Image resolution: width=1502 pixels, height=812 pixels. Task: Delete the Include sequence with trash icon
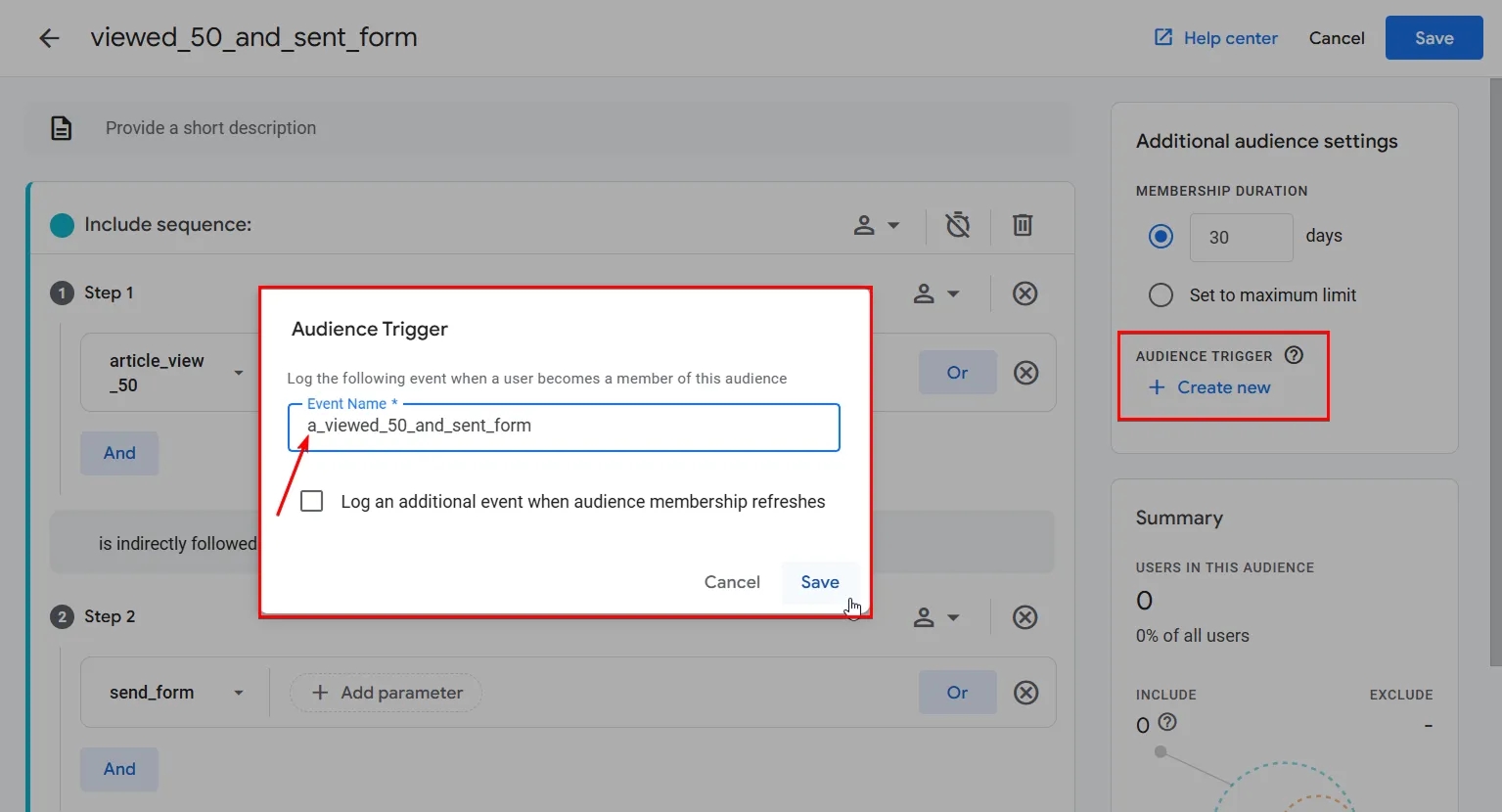1023,225
